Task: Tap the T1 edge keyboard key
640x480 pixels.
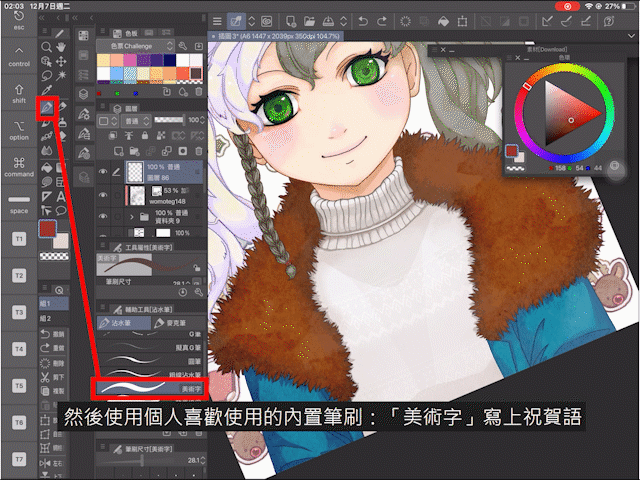Action: (x=19, y=239)
